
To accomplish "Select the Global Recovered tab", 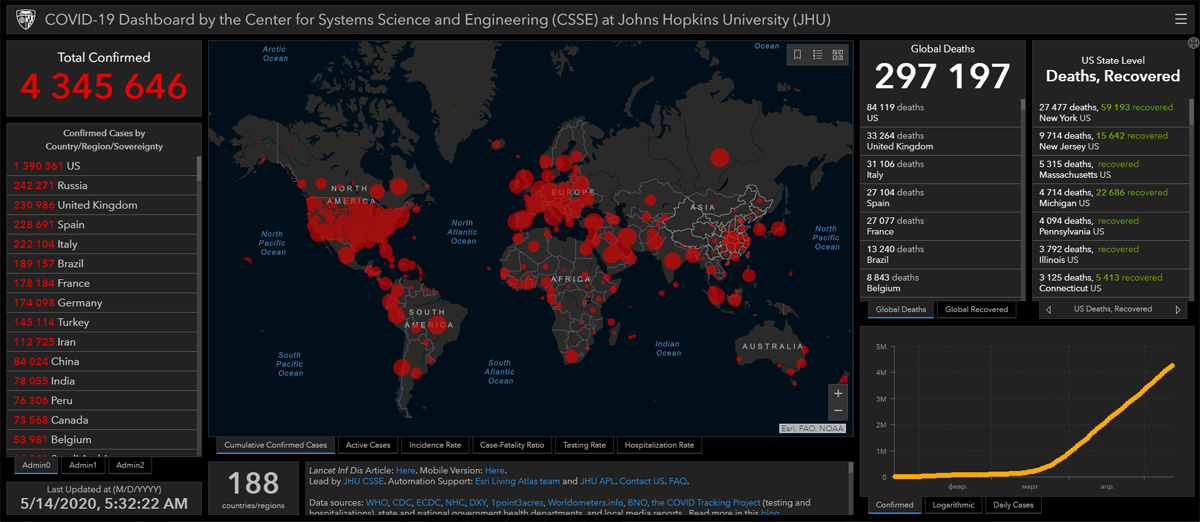I will (976, 310).
